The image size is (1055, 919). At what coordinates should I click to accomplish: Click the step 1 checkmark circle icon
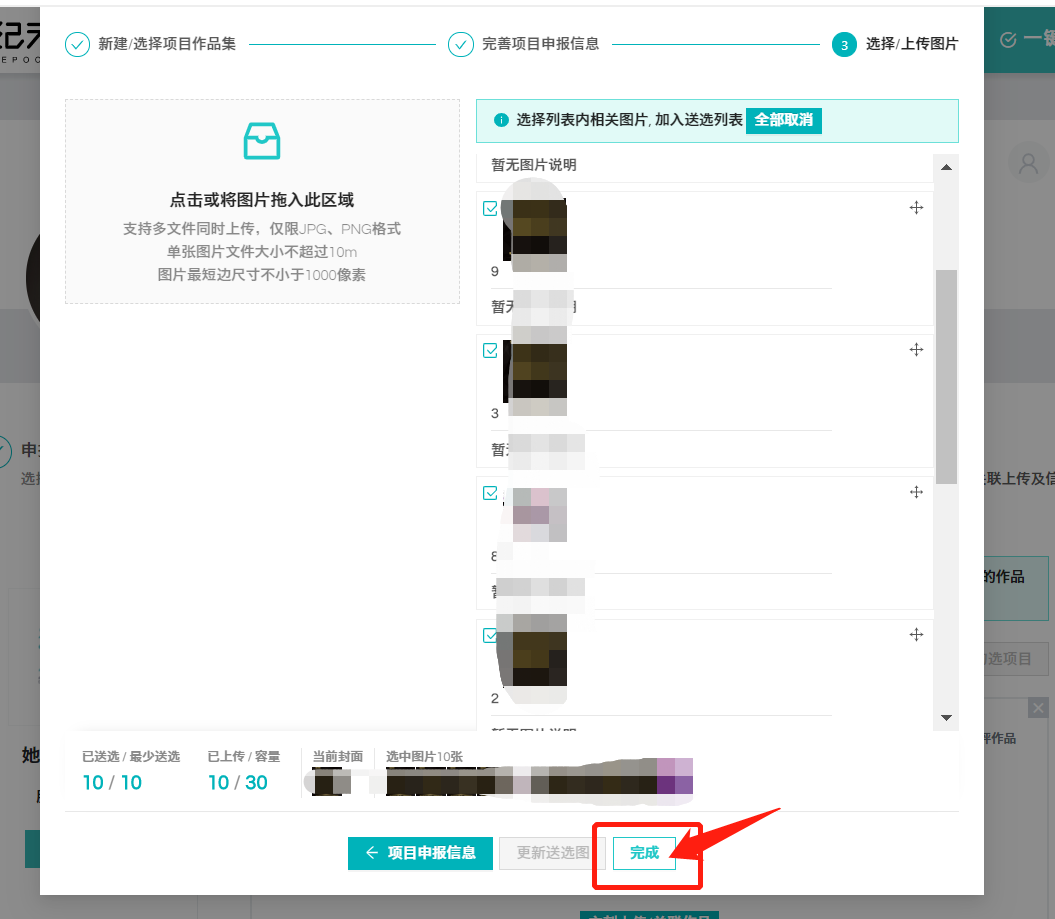[x=77, y=44]
